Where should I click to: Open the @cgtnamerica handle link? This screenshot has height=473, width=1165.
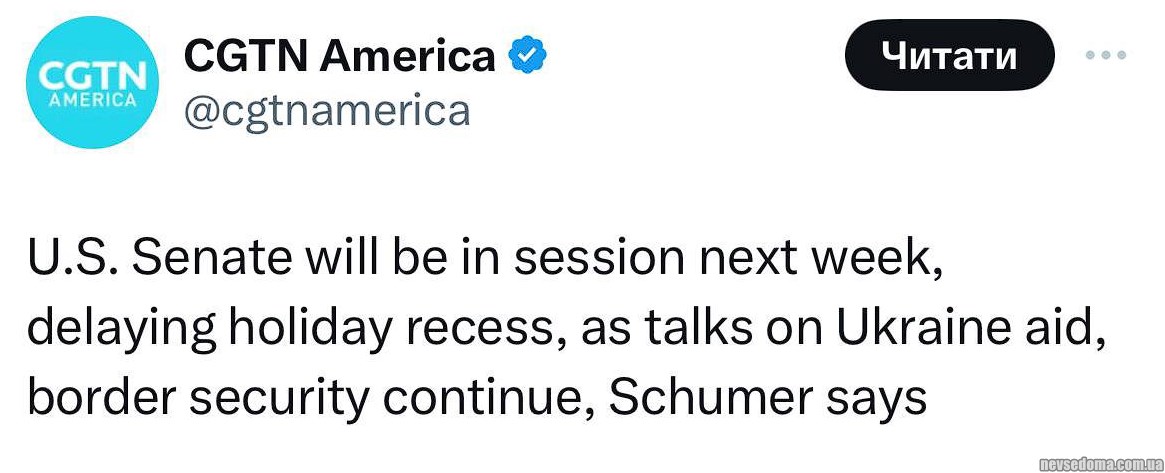point(327,109)
